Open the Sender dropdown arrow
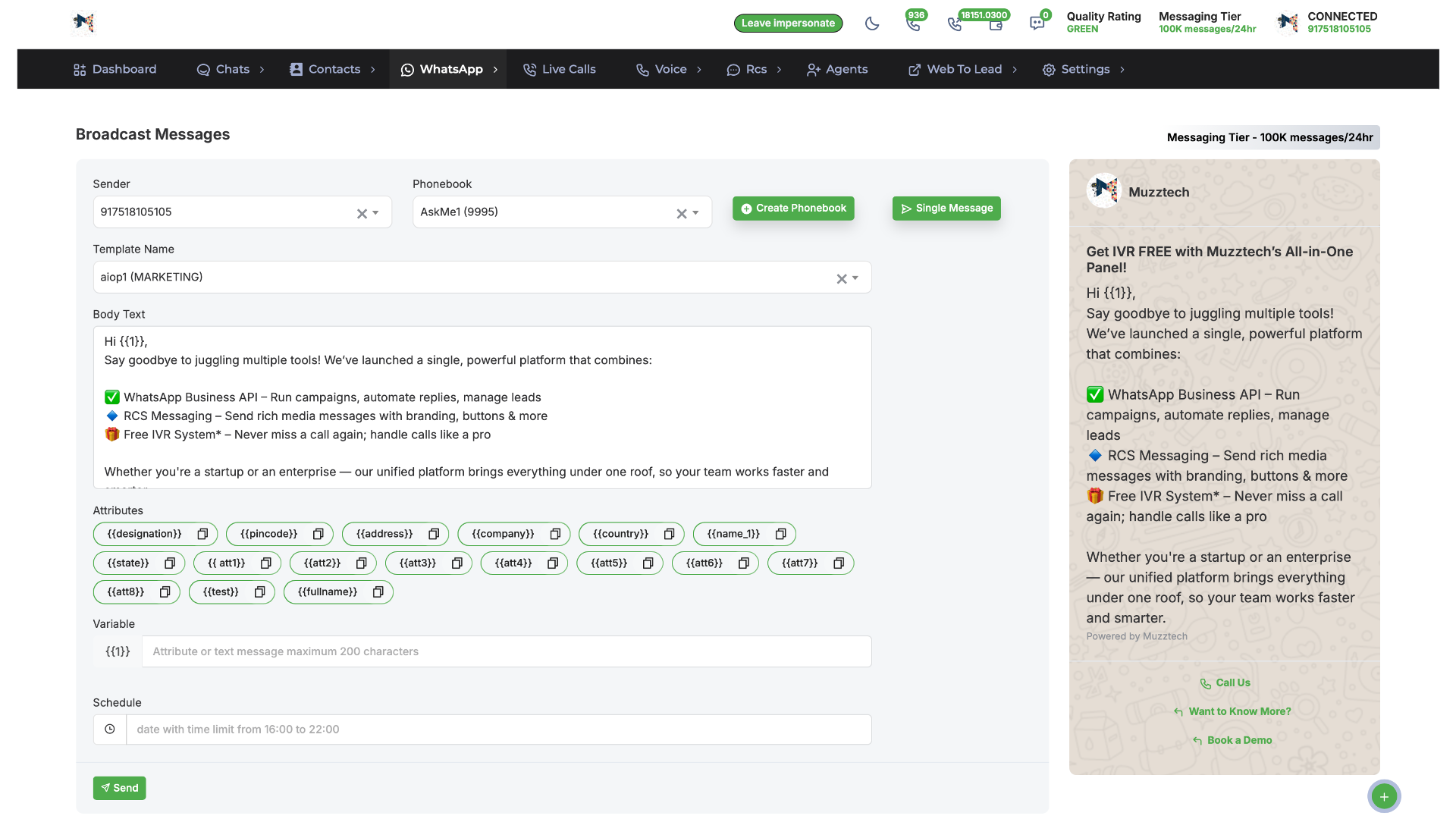 pos(376,213)
